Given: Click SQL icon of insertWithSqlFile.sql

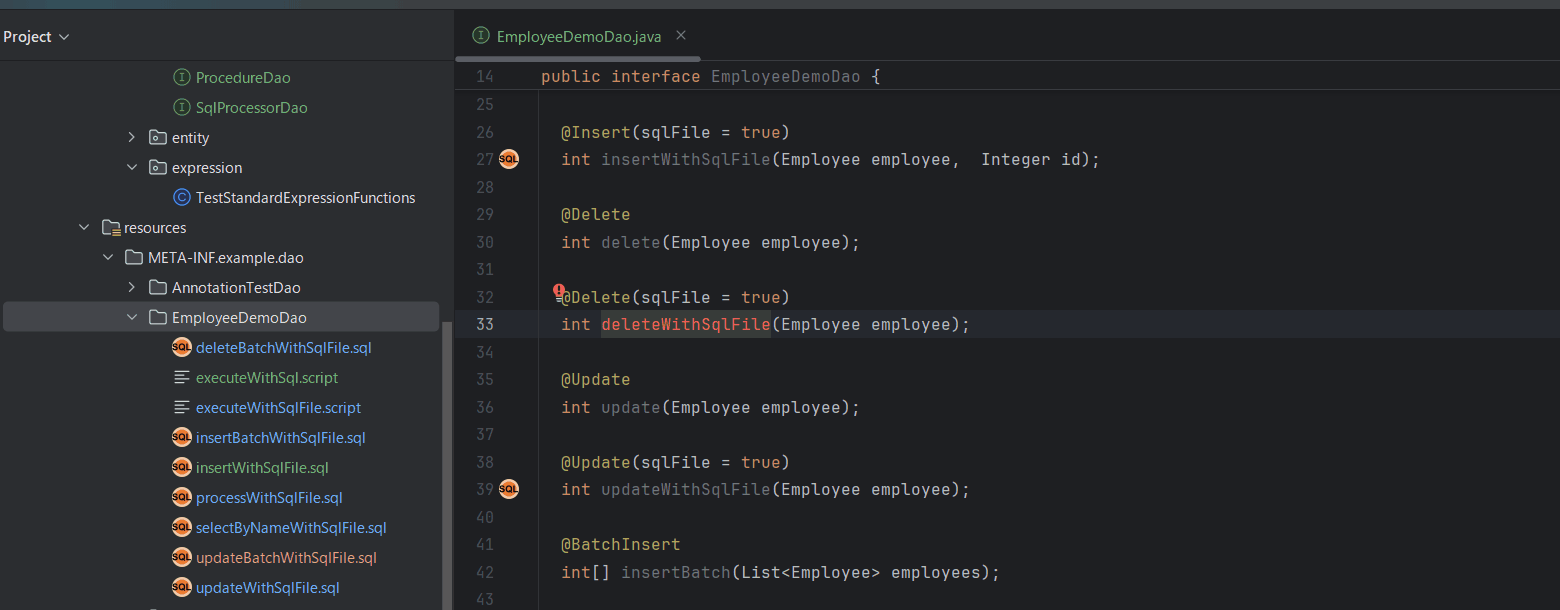Looking at the screenshot, I should tap(181, 467).
